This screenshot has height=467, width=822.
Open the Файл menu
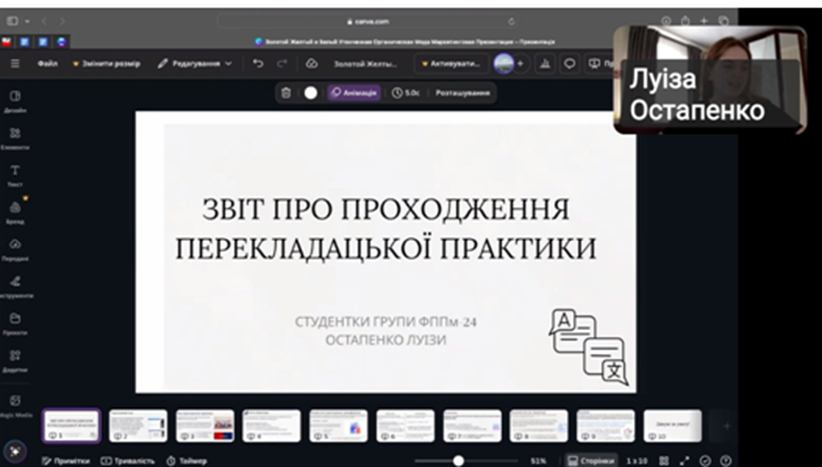coord(47,63)
